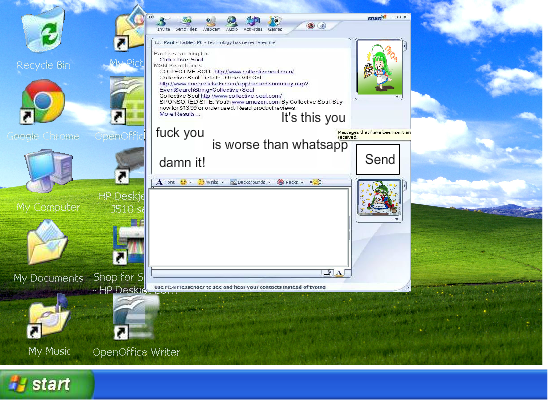The height and width of the screenshot is (400, 549).
Task: Expand the Winks dropdown
Action: click(x=211, y=182)
